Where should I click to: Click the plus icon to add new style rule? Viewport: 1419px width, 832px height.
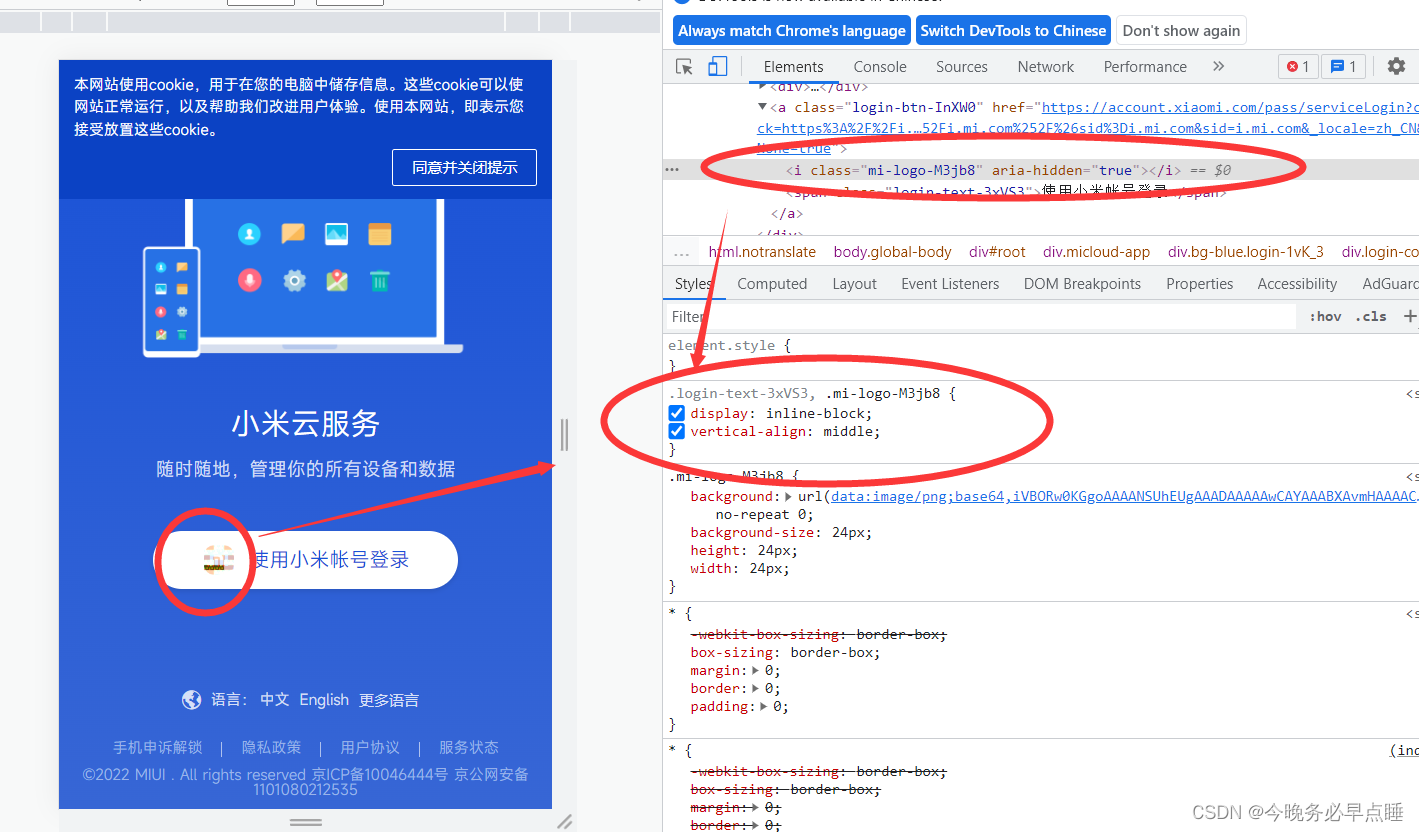(1410, 316)
